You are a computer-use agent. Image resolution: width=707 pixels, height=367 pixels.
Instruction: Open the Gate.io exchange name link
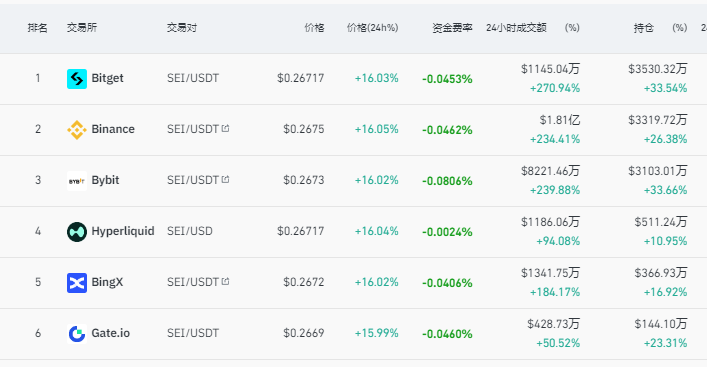tap(110, 333)
